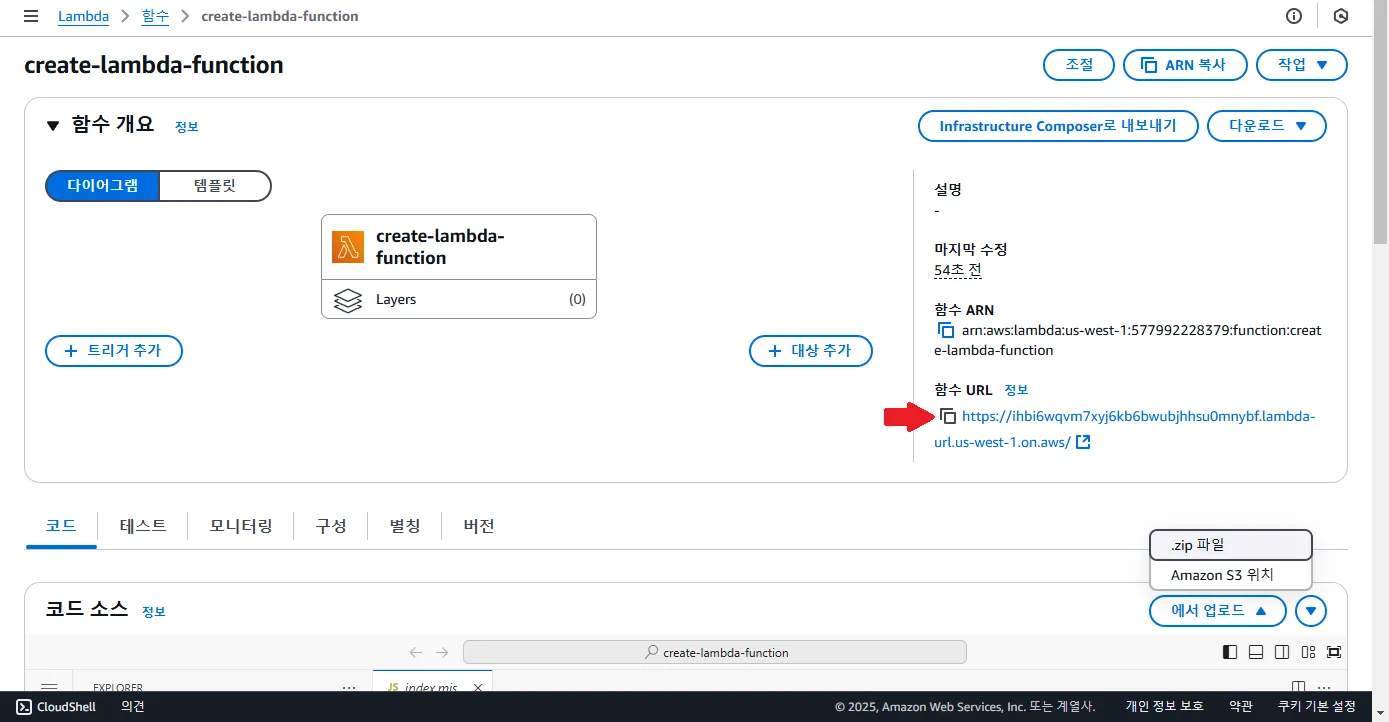Viewport: 1389px width, 722px height.
Task: Click the 트리거 추가 button
Action: 114,351
